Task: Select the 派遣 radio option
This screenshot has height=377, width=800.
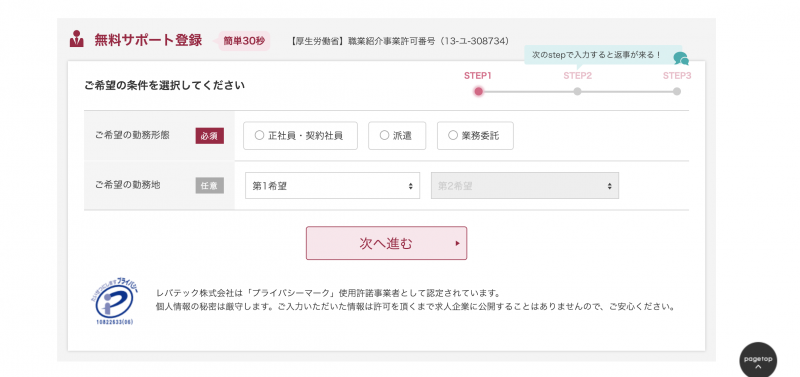Action: click(397, 136)
